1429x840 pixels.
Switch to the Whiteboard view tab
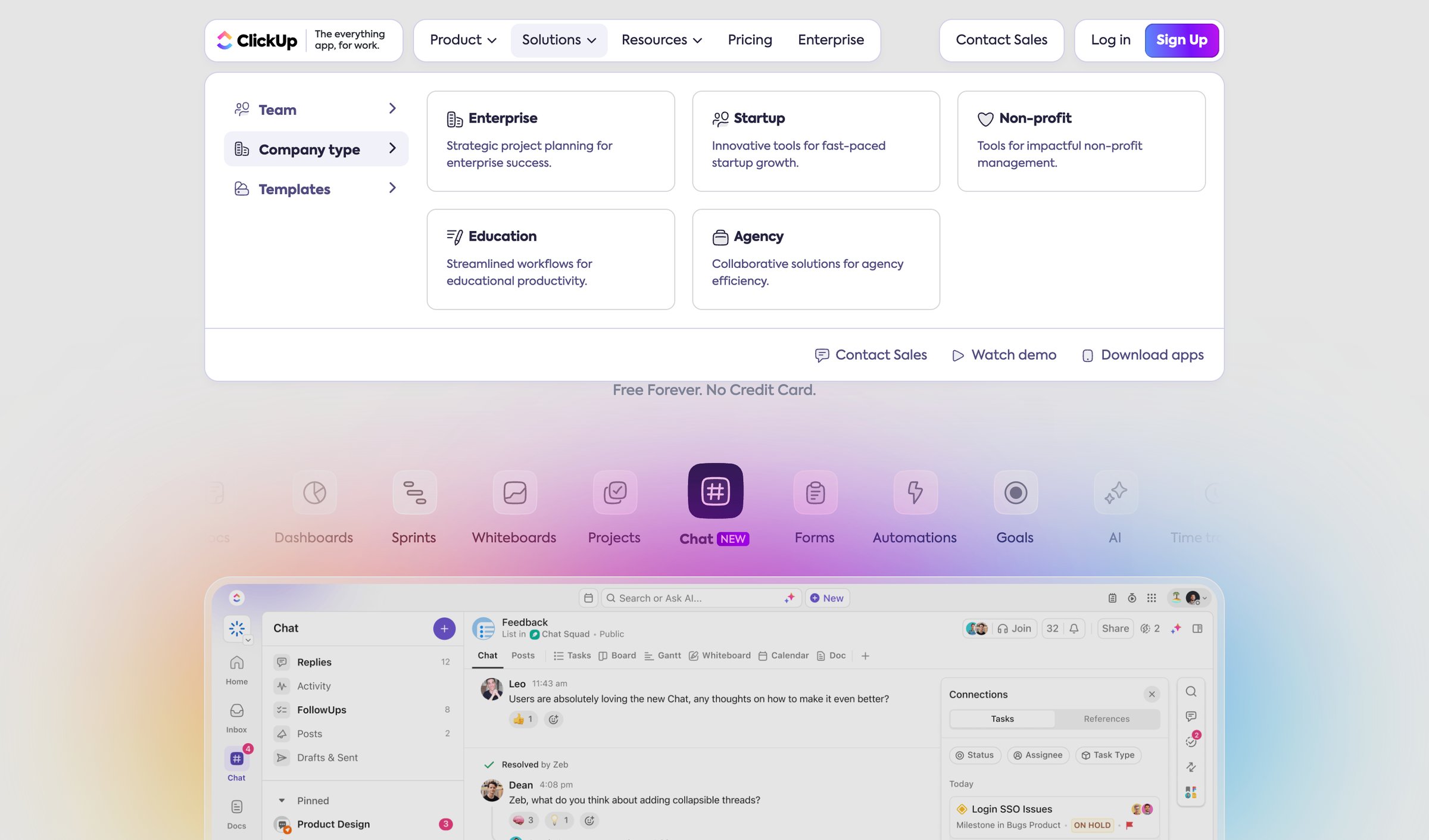pyautogui.click(x=720, y=655)
